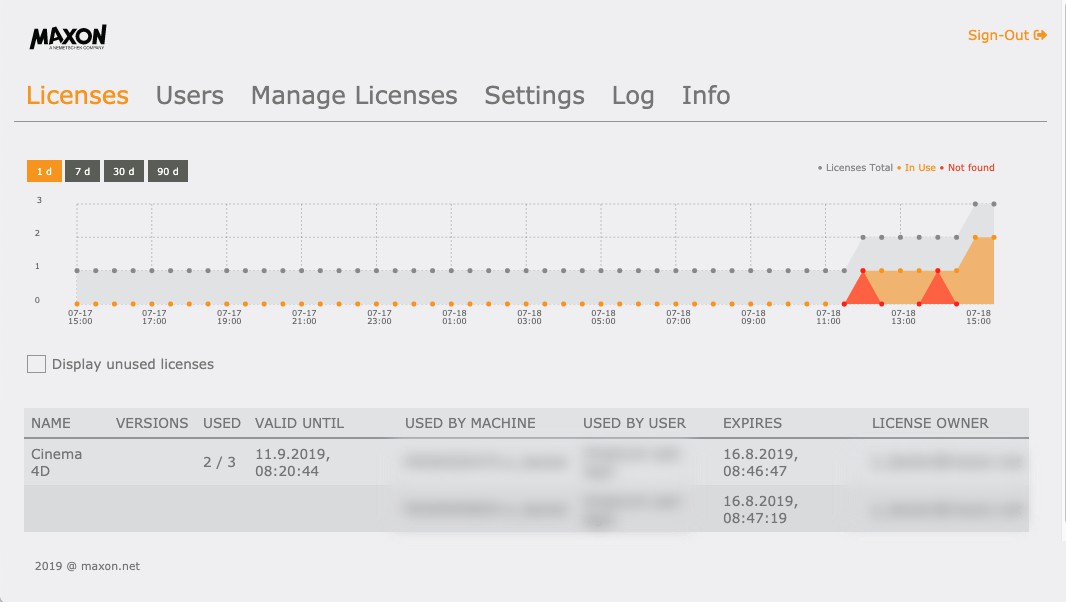Switch chart to 90 d range
Image resolution: width=1066 pixels, height=602 pixels.
[x=168, y=171]
